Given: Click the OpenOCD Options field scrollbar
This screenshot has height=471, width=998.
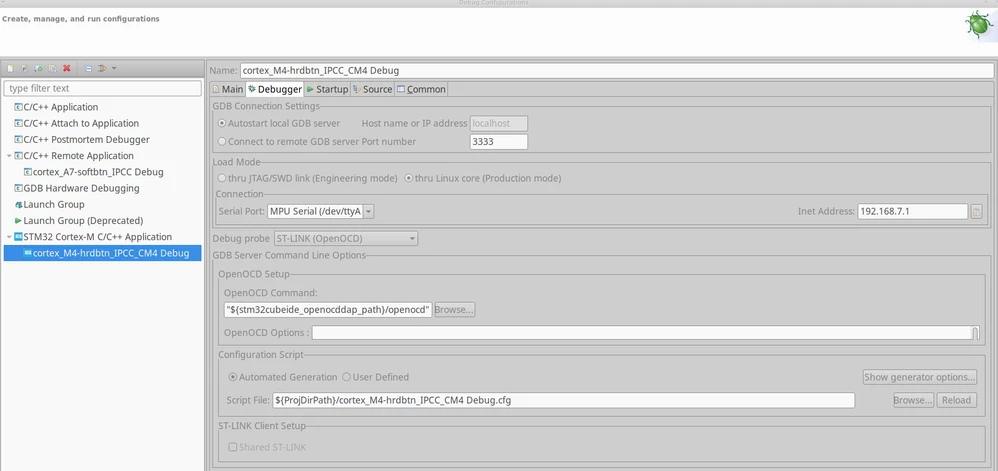Looking at the screenshot, I should click(976, 333).
